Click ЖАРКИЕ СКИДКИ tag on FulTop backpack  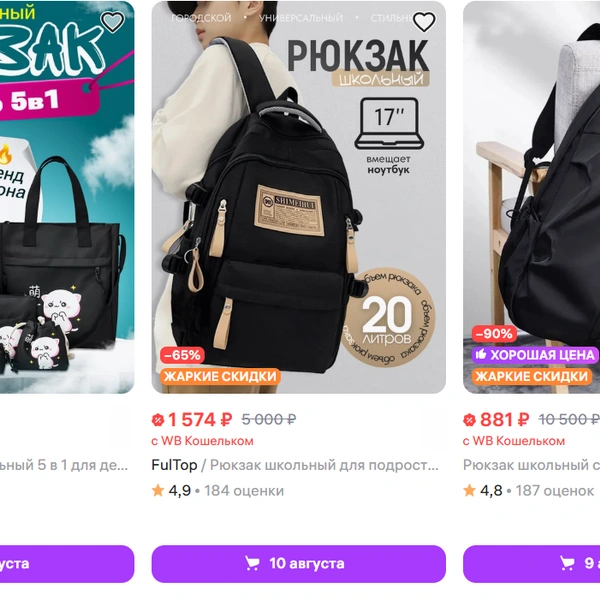(220, 377)
